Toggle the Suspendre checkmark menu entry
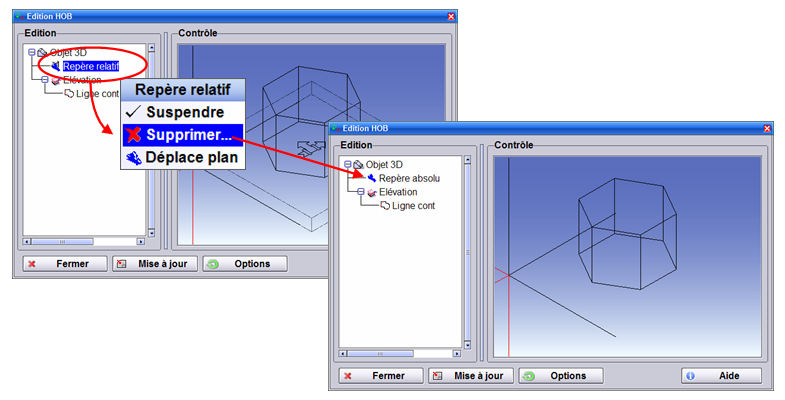The height and width of the screenshot is (400, 785). (181, 112)
